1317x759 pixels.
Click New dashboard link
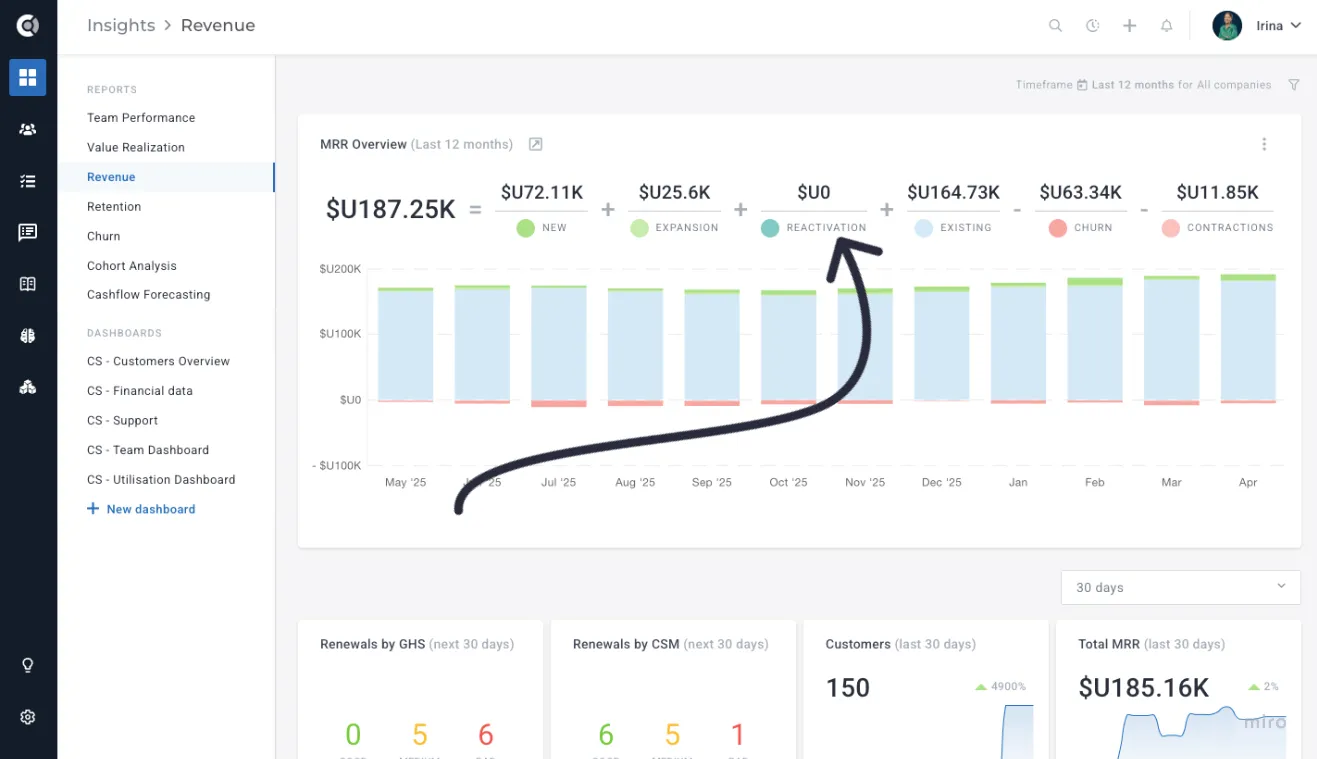click(141, 509)
